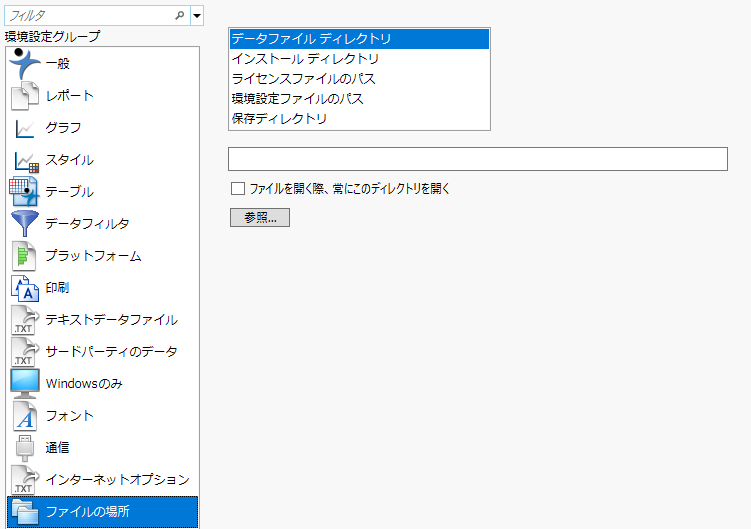Click the プラットフォーム green bars icon
751x529 pixels.
point(24,255)
